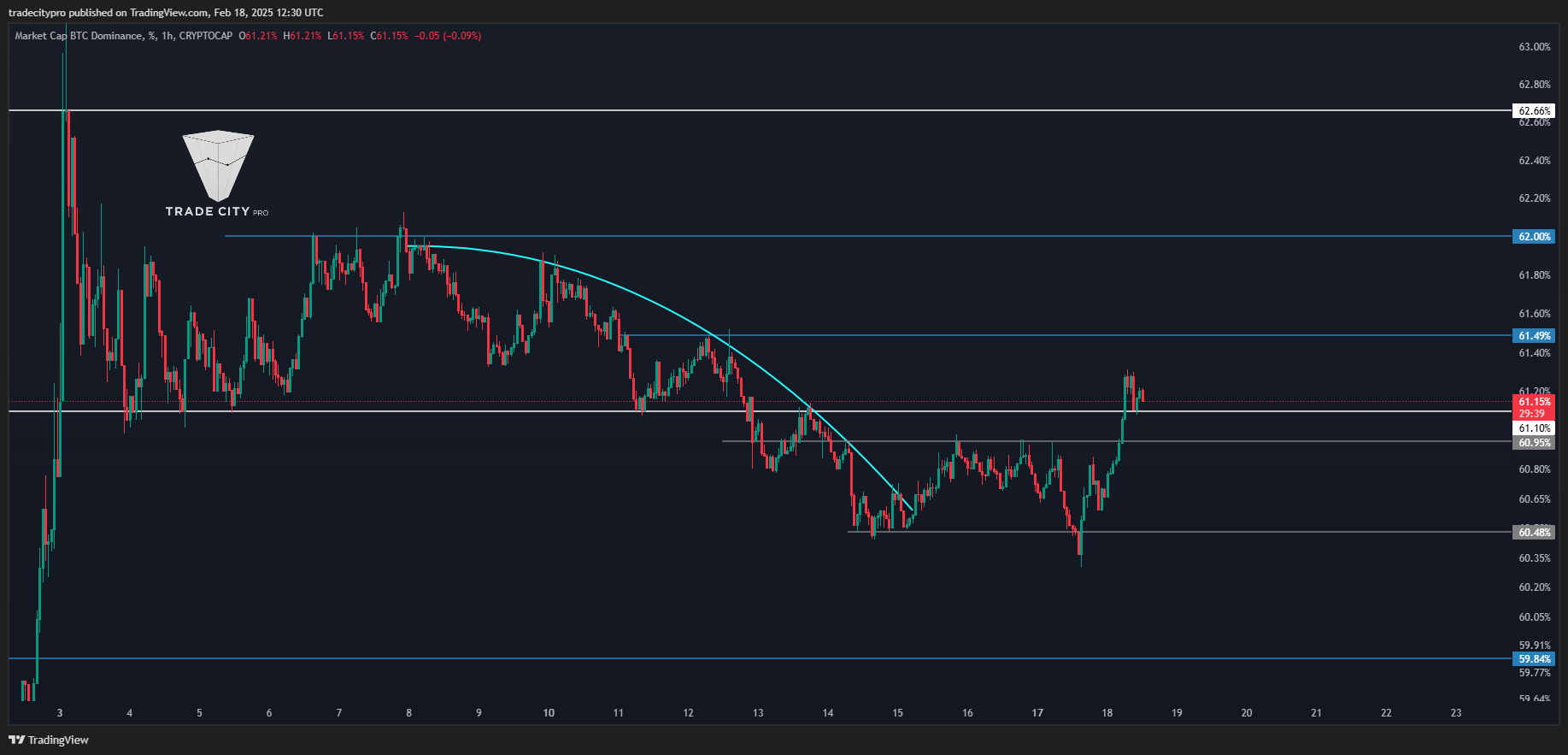Click the blue 61.49% price label
The height and width of the screenshot is (755, 1568).
(1534, 336)
